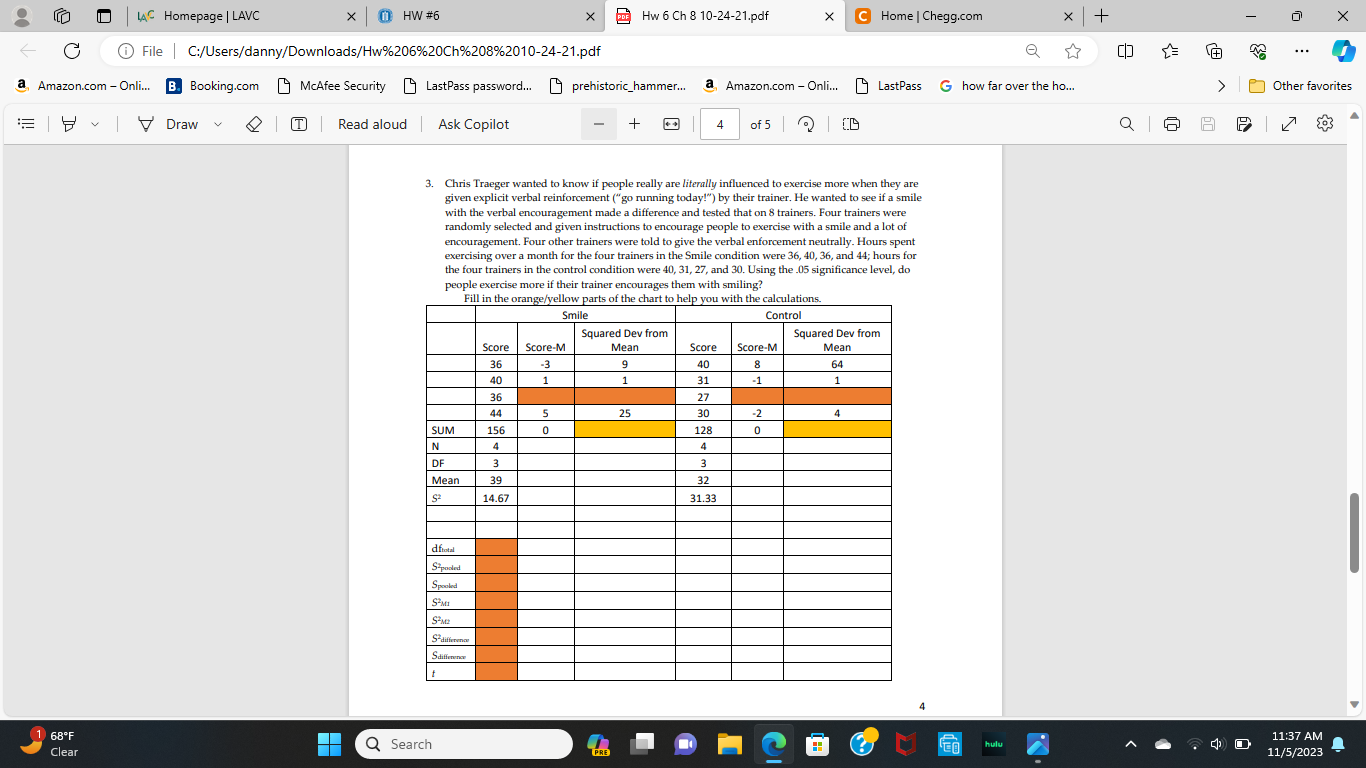The height and width of the screenshot is (768, 1366).
Task: Open the Hulu taskbar app
Action: (x=993, y=744)
